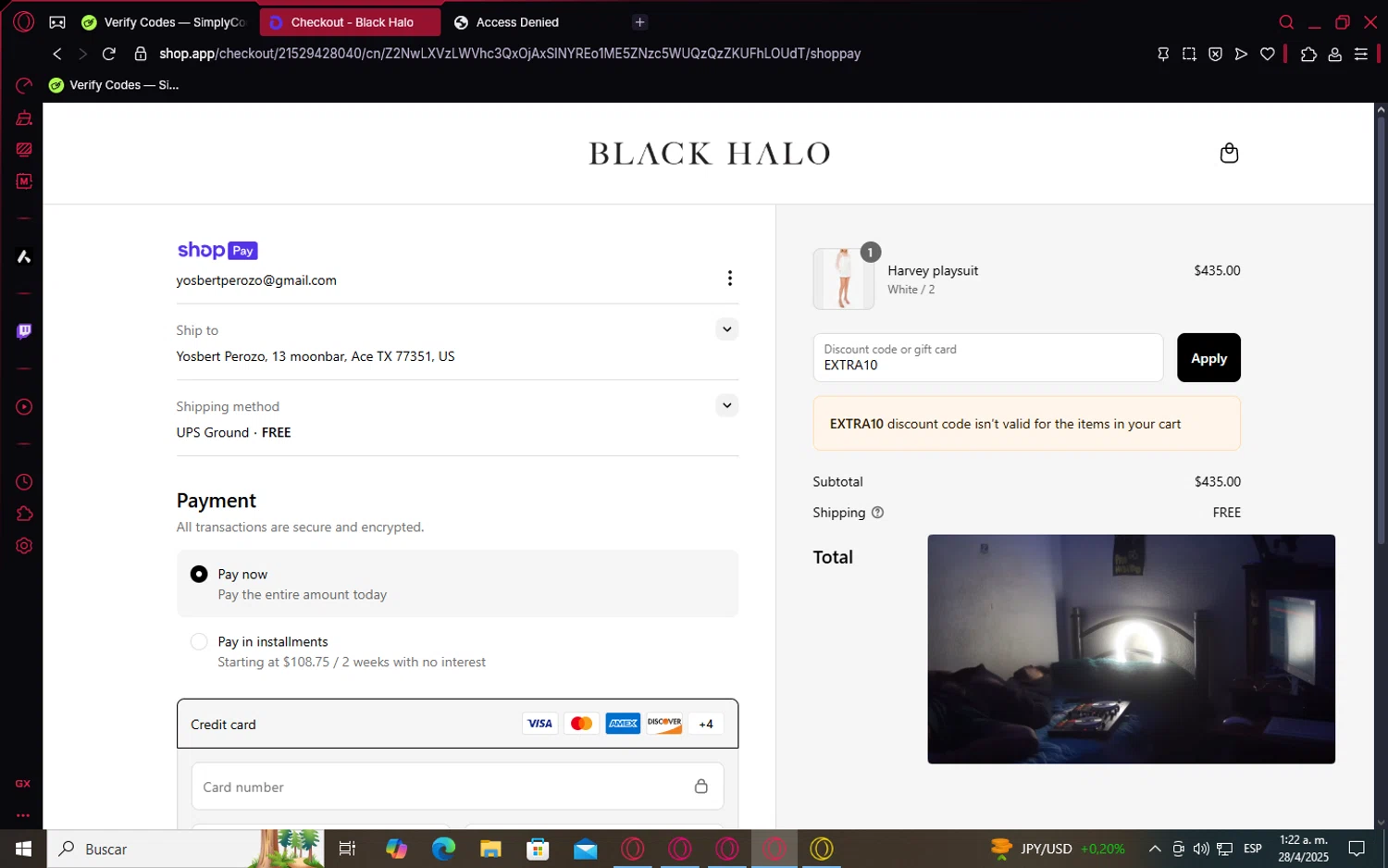Switch to Checkout - Black Halo tab
This screenshot has width=1388, height=868.
[351, 22]
